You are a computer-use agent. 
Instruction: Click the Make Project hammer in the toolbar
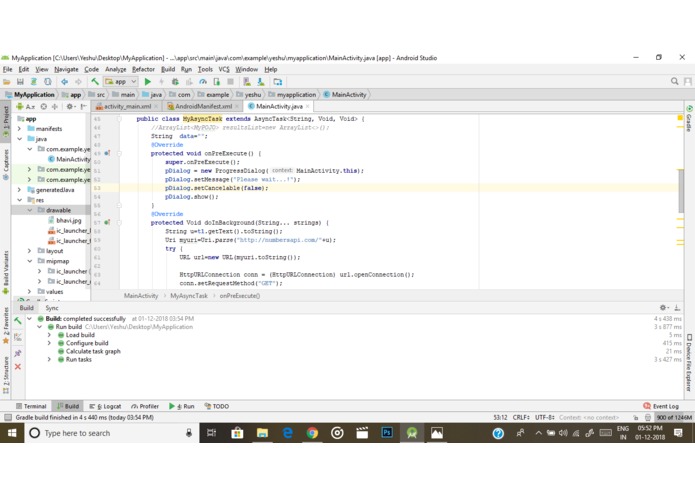[95, 82]
